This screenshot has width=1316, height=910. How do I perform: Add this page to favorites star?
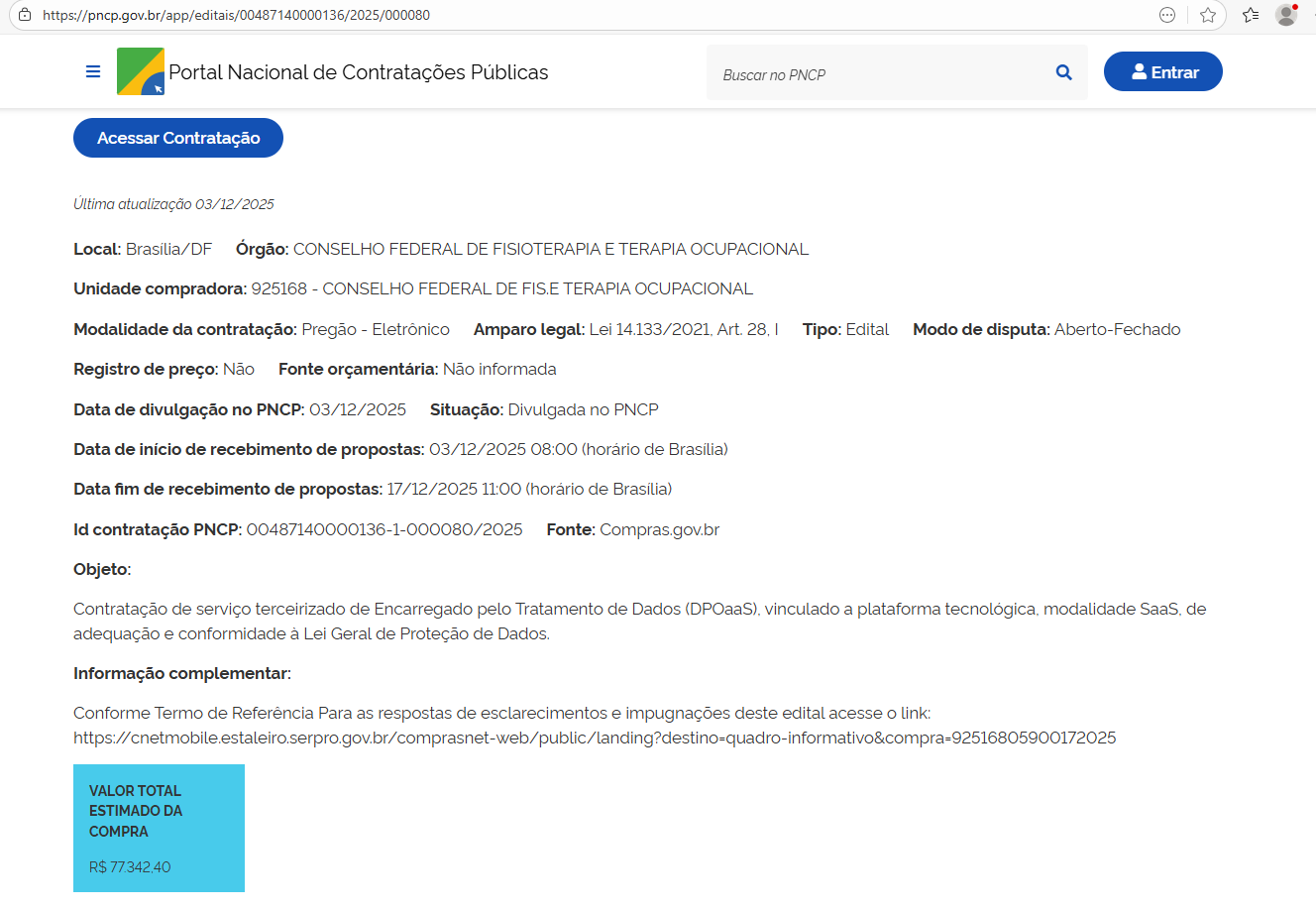click(x=1207, y=15)
